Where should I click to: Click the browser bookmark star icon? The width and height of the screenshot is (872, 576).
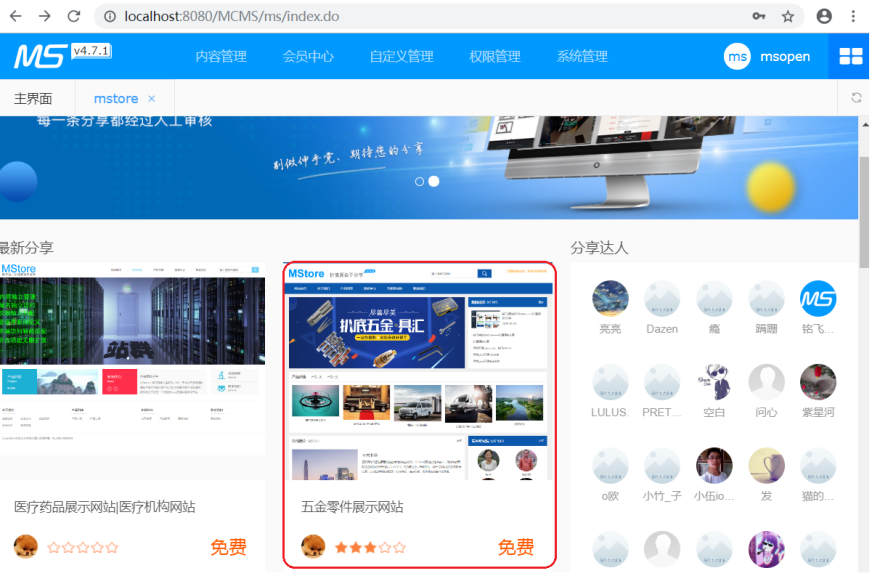coord(786,17)
